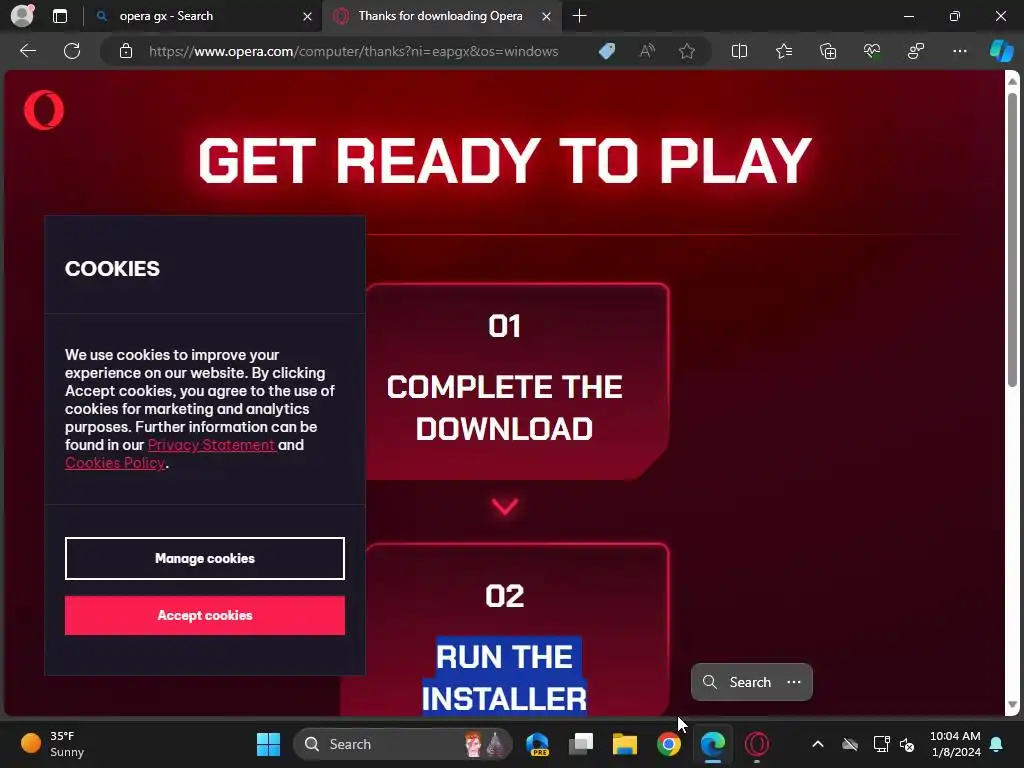Click the Edge profile avatar icon
Image resolution: width=1024 pixels, height=768 pixels.
22,16
